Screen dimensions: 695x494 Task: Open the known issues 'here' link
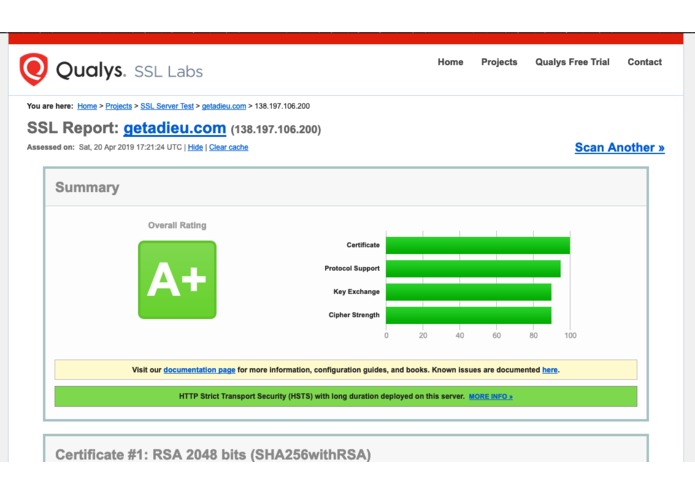coord(550,370)
